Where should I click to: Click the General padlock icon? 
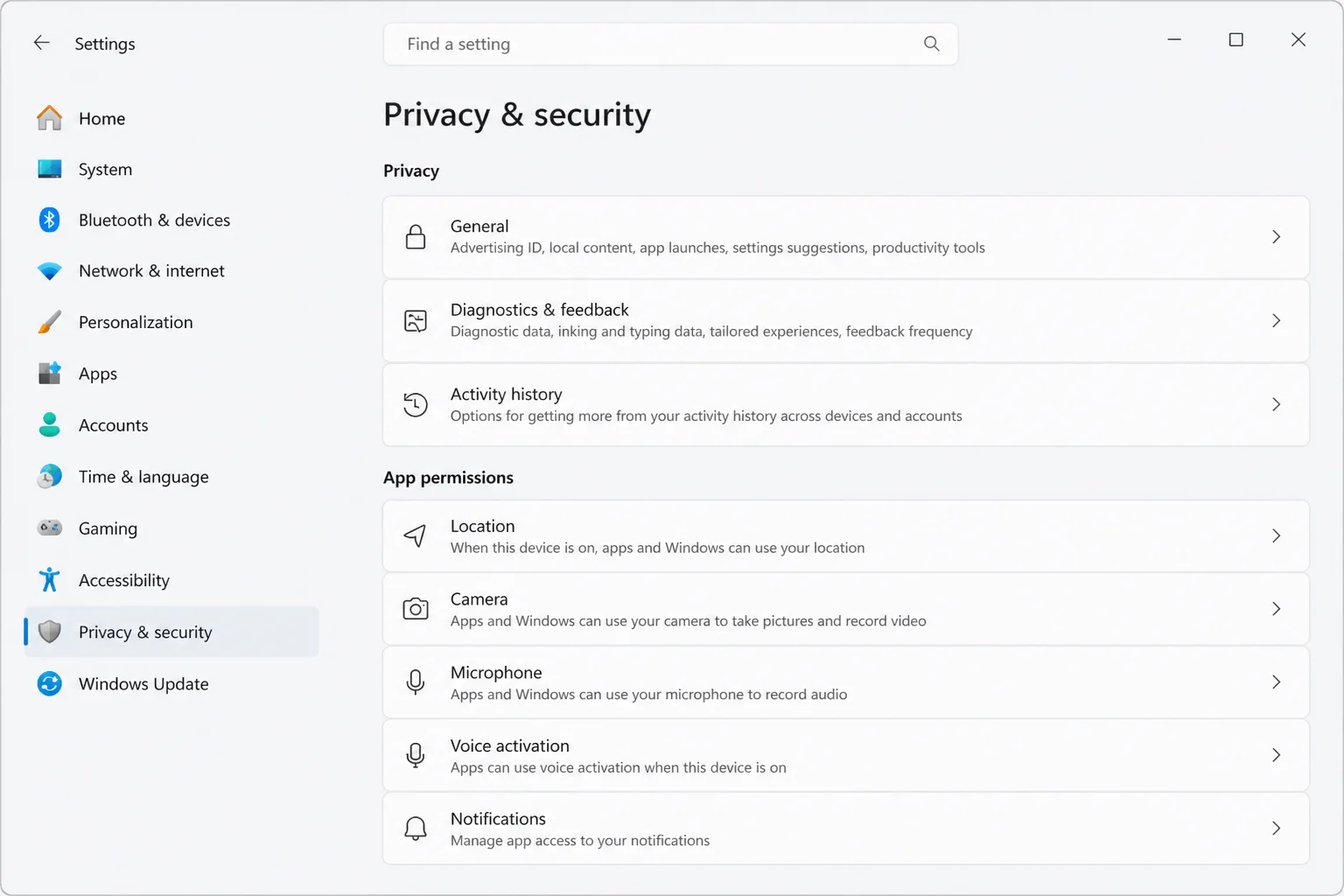[416, 237]
